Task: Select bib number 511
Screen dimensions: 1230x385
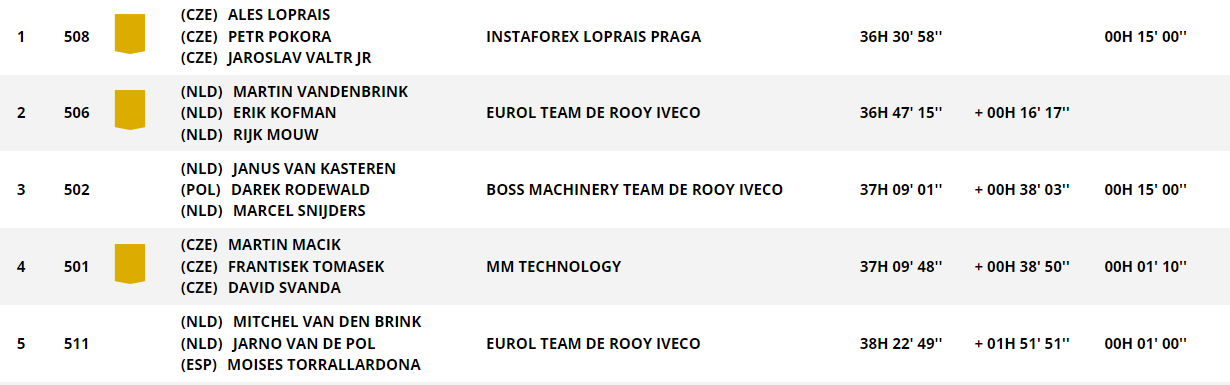Action: click(76, 344)
